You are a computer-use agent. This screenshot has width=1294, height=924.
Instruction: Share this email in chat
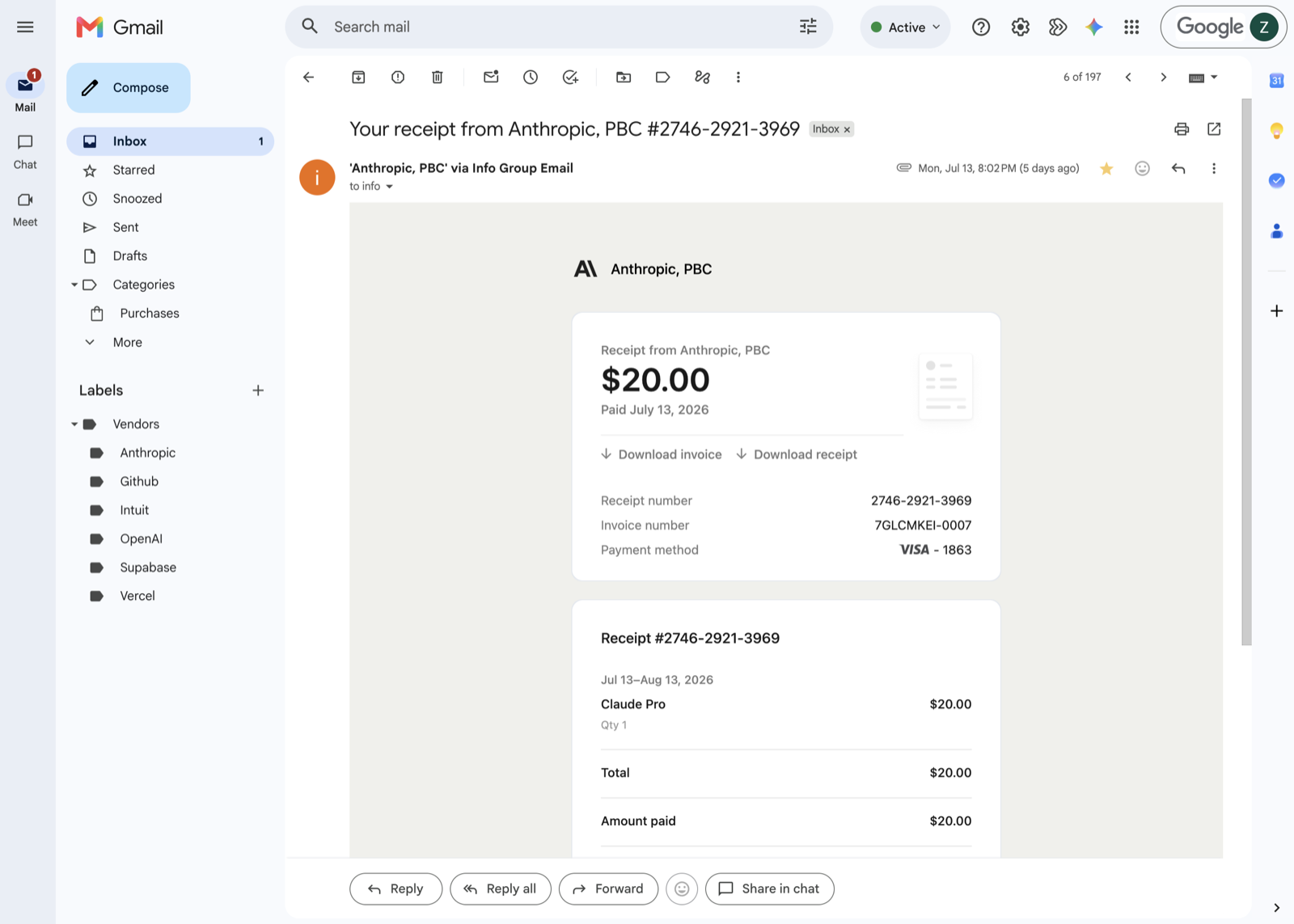pos(769,888)
